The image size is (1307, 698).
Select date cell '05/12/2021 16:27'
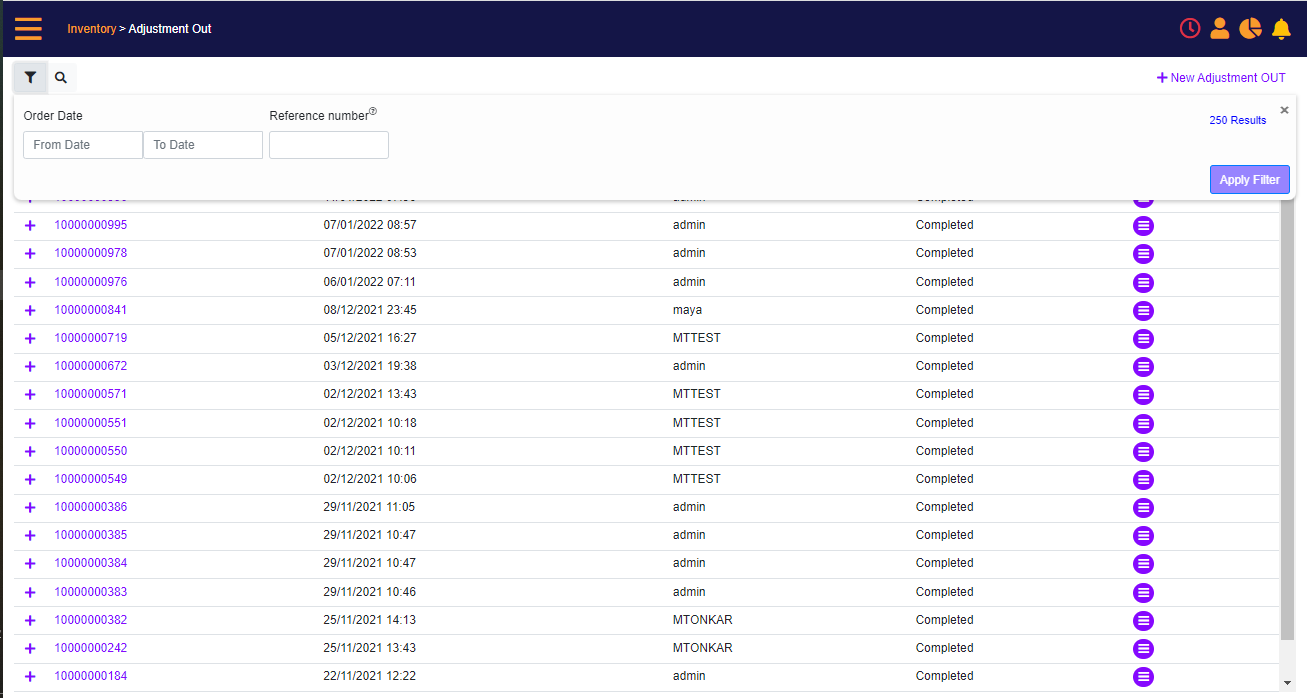click(370, 338)
